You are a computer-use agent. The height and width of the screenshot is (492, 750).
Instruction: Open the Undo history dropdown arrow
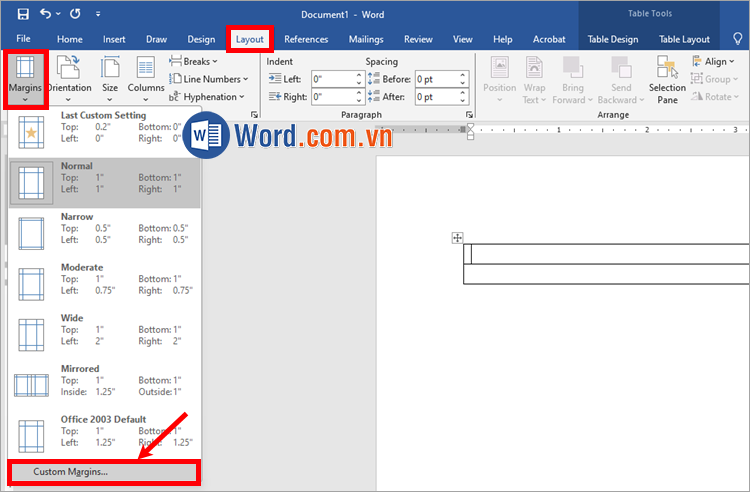tap(58, 14)
